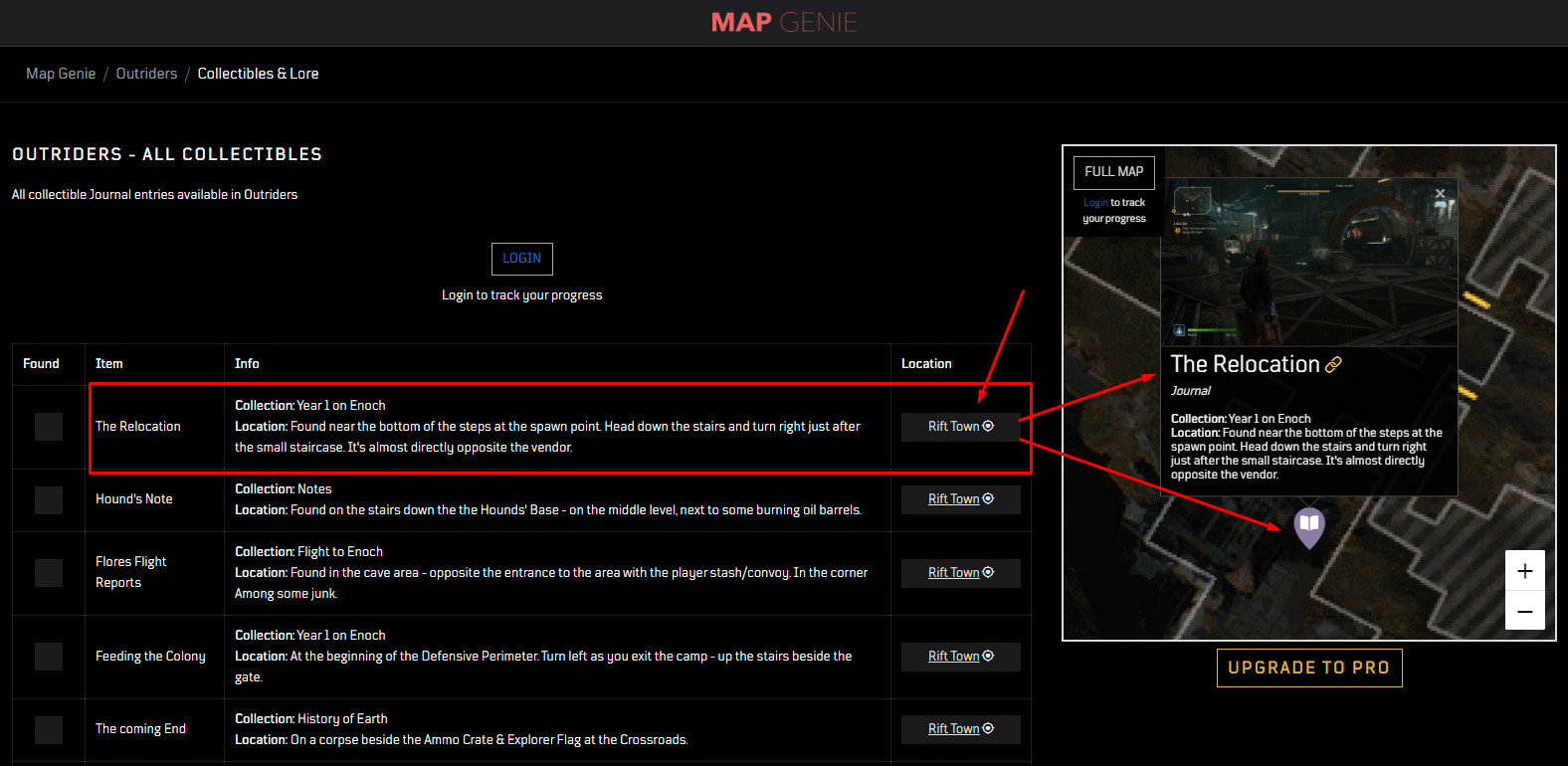This screenshot has height=766, width=1568.
Task: Open Rift Town location for The Relocation
Action: [961, 427]
